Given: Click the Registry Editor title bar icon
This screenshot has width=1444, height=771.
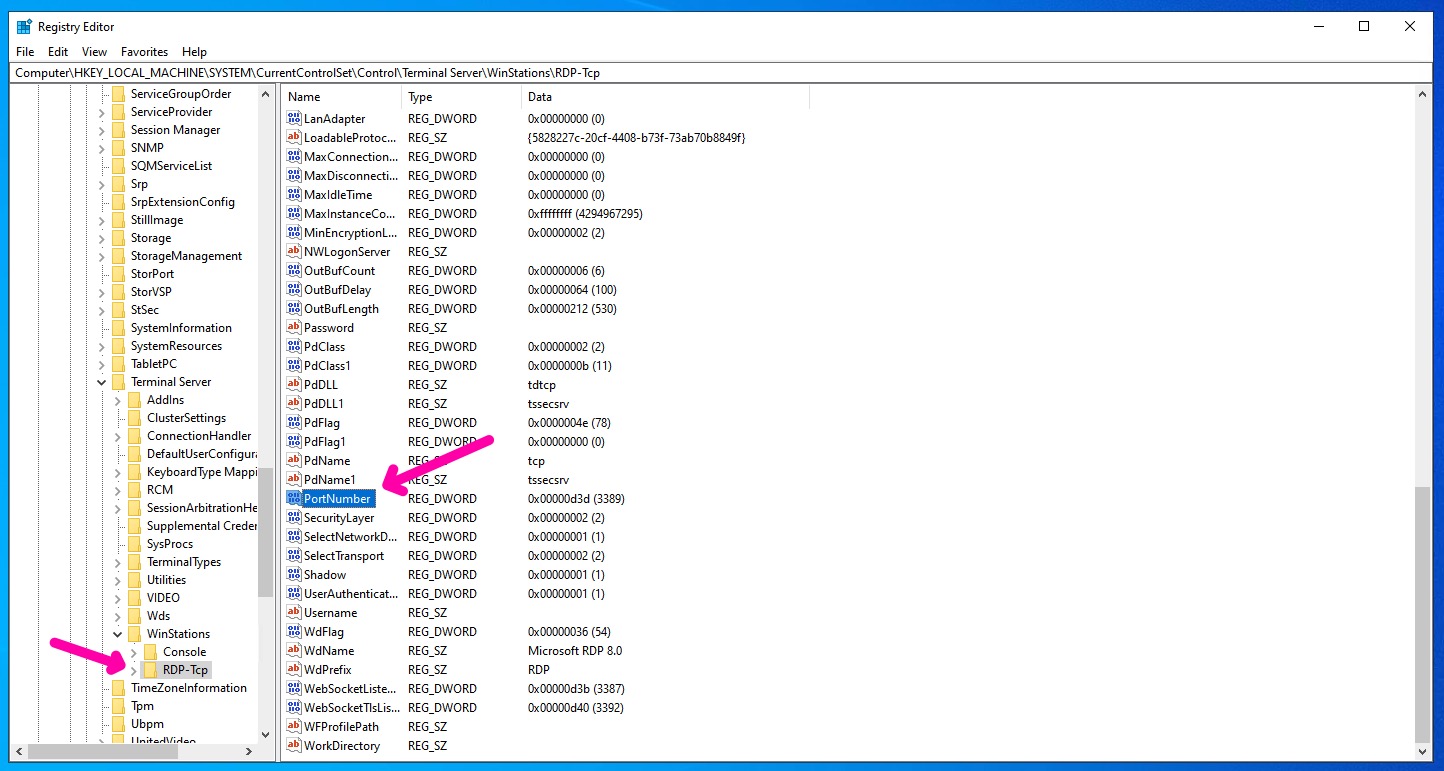Looking at the screenshot, I should tap(23, 27).
